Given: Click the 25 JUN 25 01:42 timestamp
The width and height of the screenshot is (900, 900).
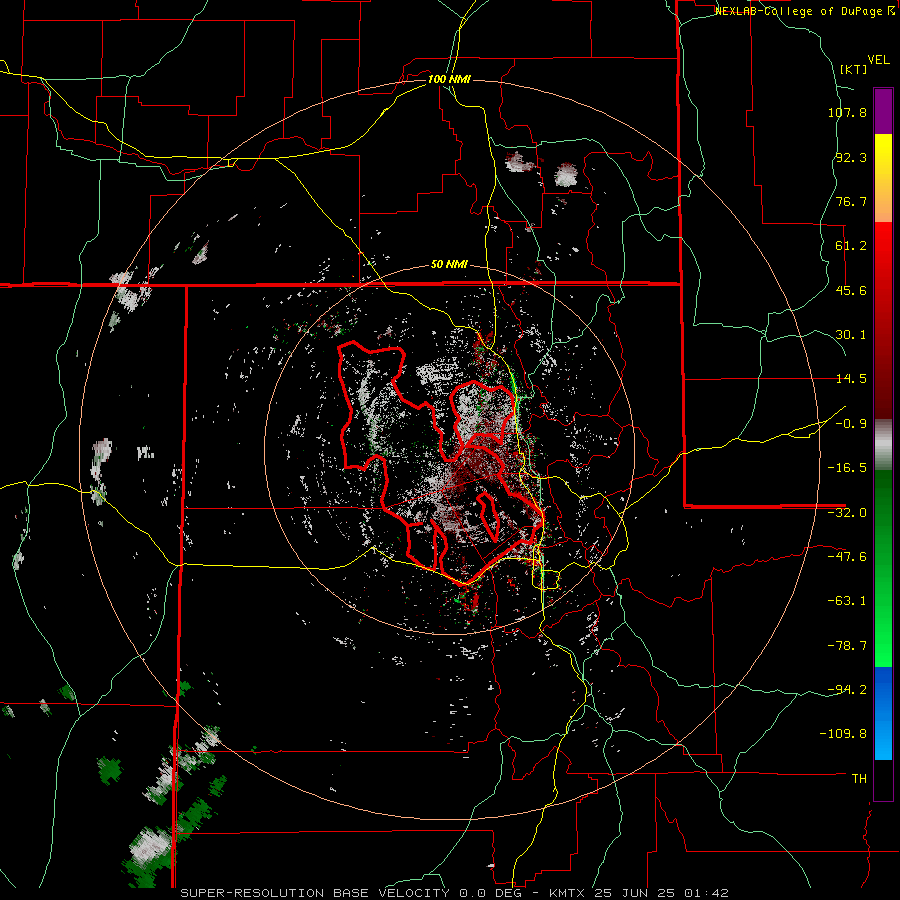Looking at the screenshot, I should [x=661, y=893].
